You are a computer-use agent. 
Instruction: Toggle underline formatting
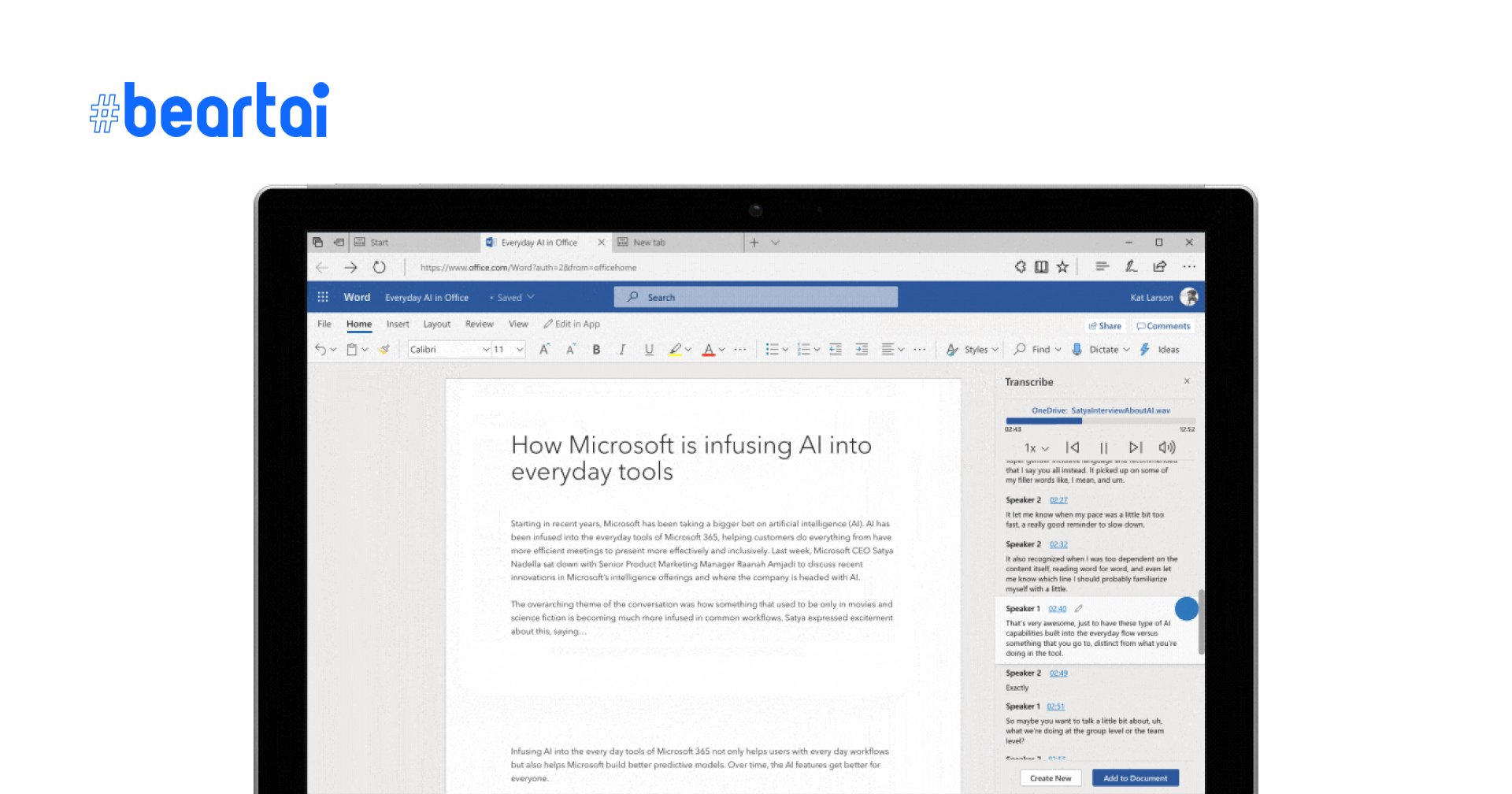pos(649,350)
